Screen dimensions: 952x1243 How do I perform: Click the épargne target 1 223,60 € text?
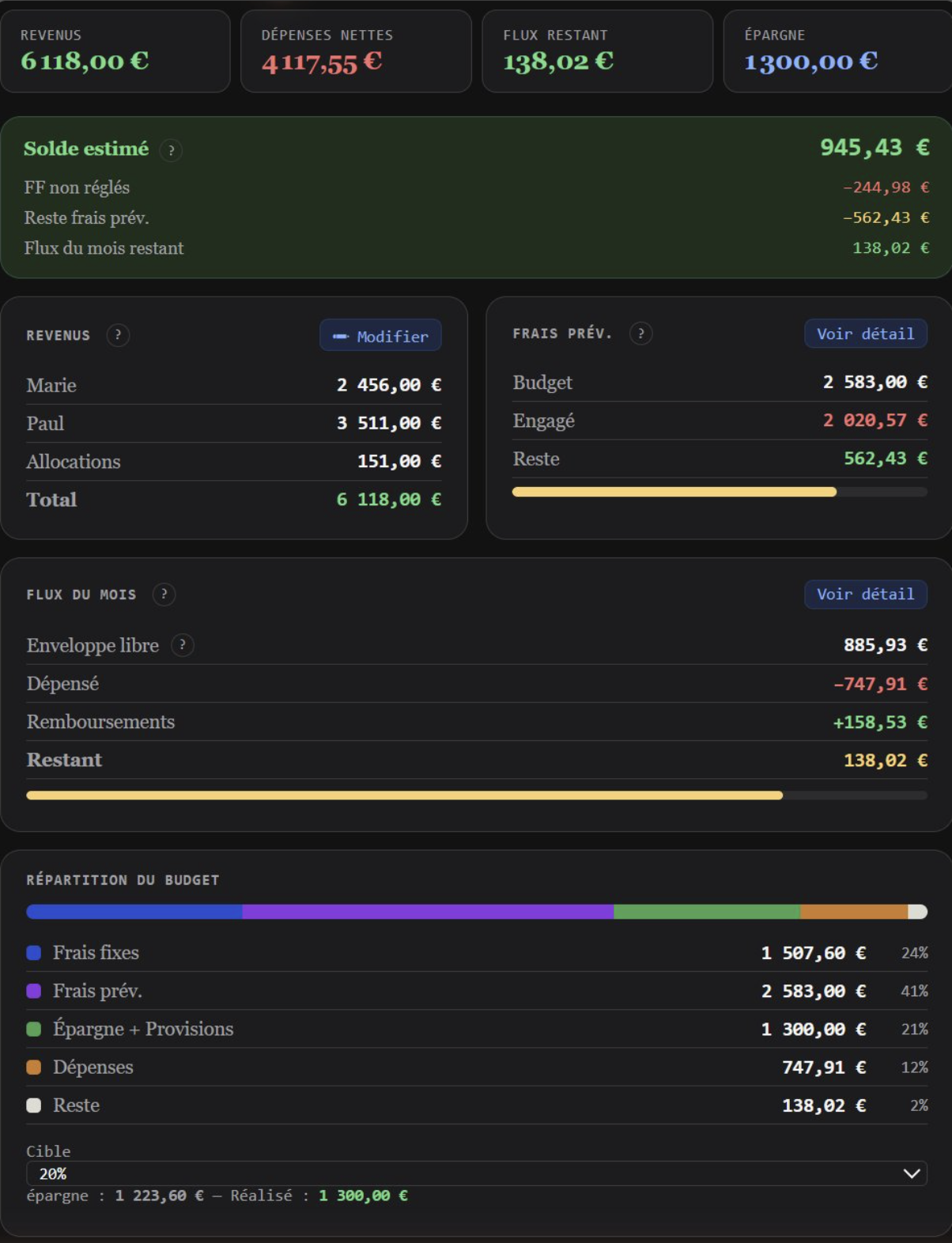pyautogui.click(x=159, y=1196)
